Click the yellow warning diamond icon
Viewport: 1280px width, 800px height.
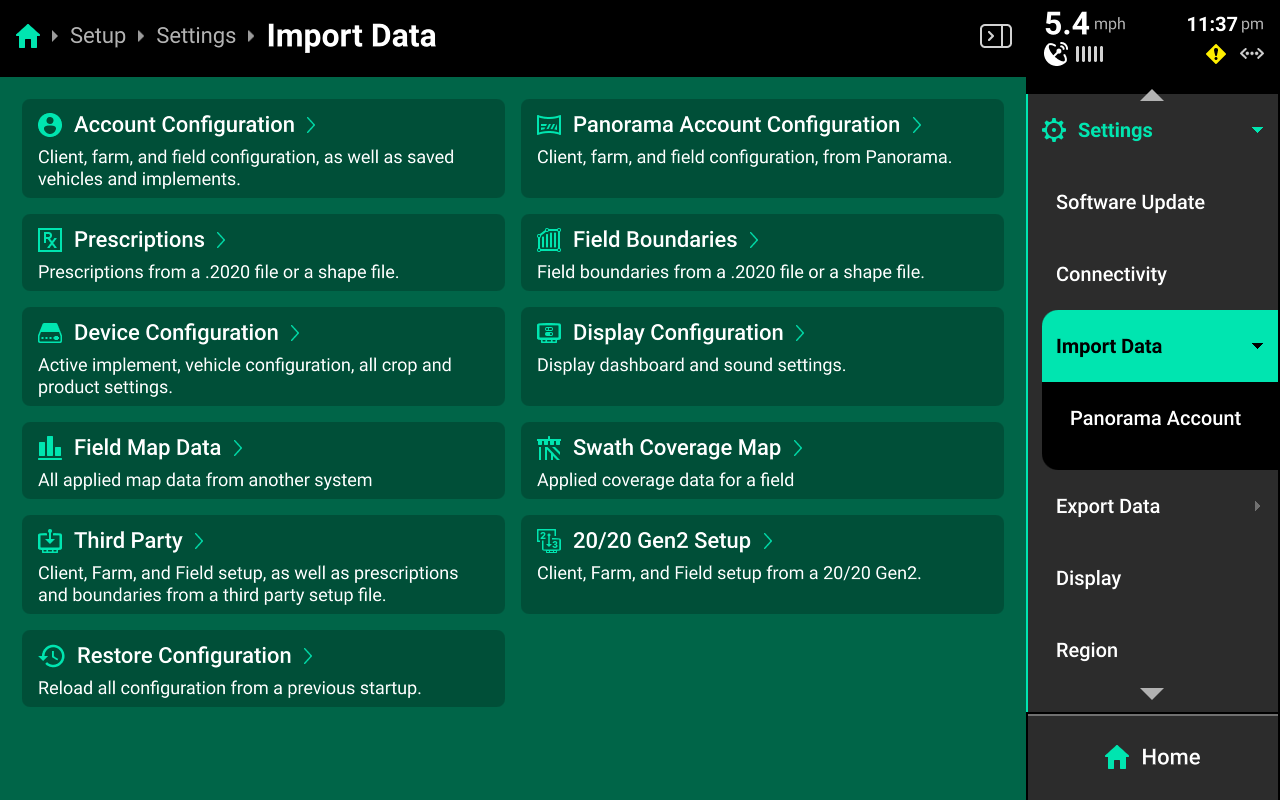(1216, 54)
